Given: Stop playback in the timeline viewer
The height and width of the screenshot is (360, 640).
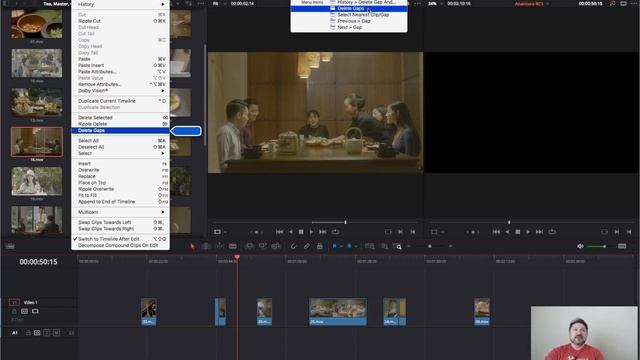Looking at the screenshot, I should 518,232.
